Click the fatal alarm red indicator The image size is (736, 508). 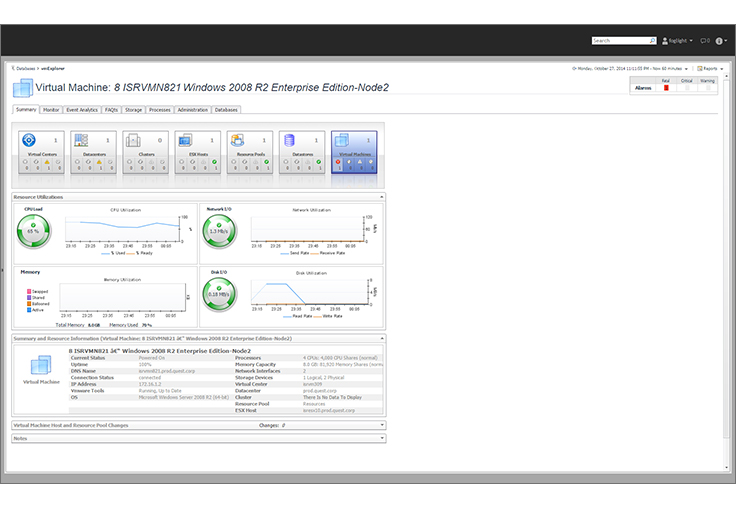(x=666, y=88)
